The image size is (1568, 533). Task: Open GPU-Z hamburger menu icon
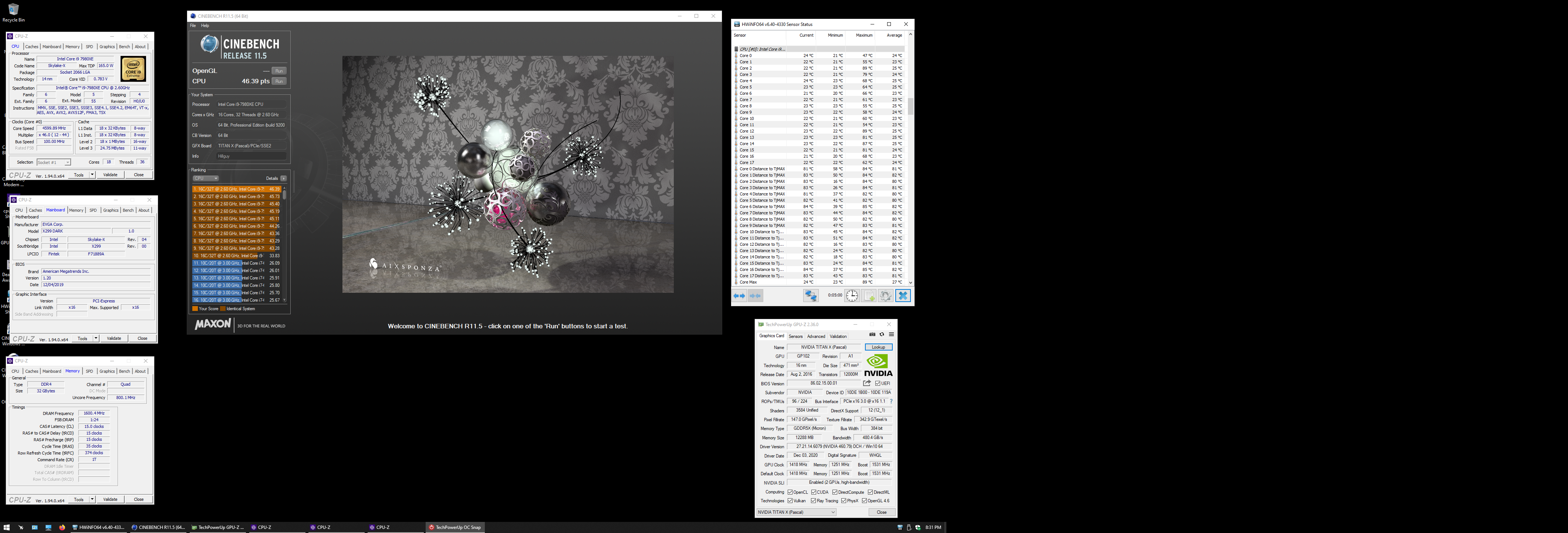891,334
